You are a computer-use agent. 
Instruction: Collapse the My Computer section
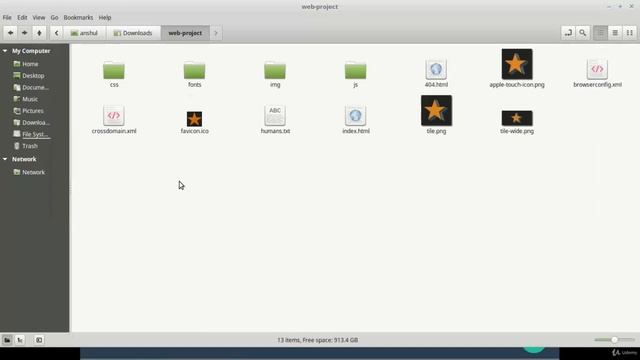coord(5,51)
